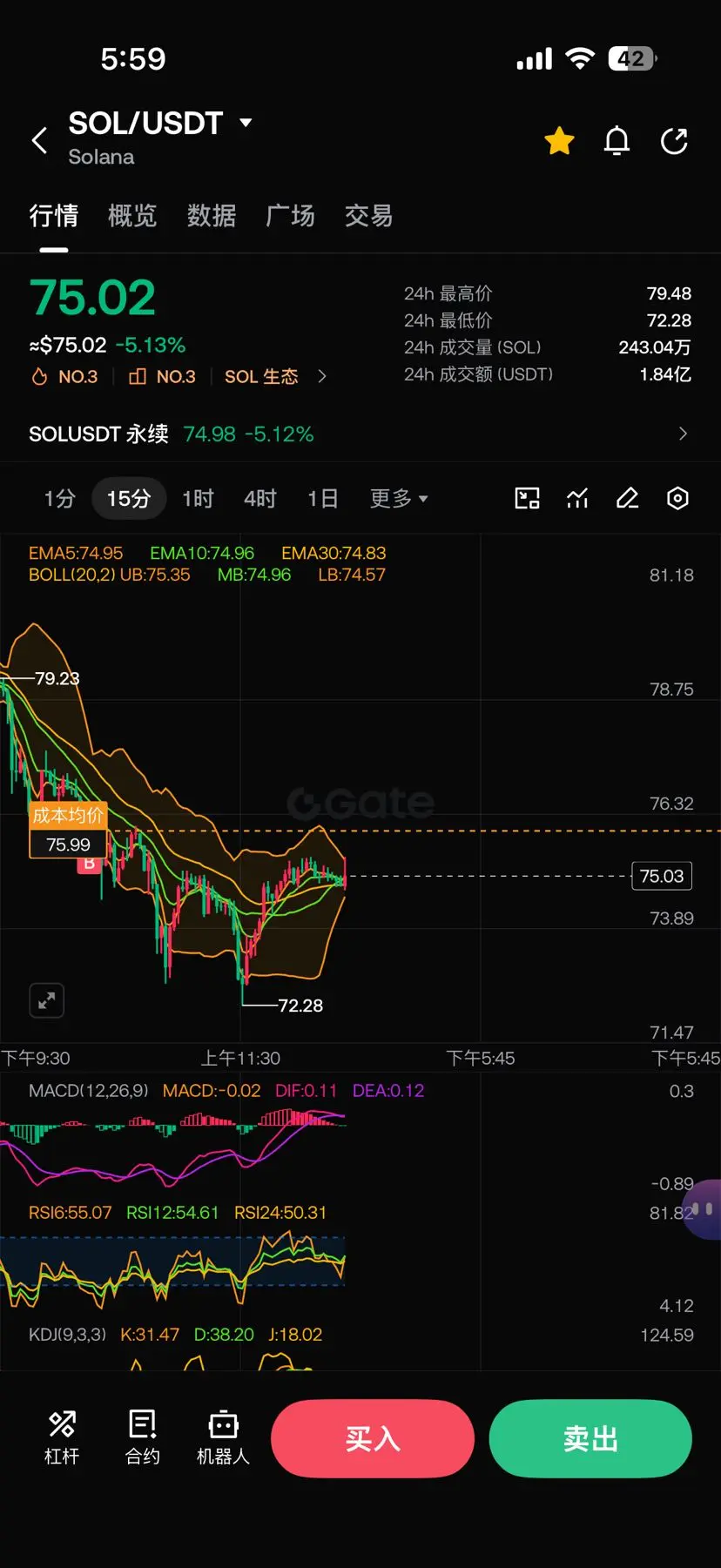The image size is (721, 1568).
Task: Tap the 24h 成交量 value 243.04万
Action: (655, 347)
